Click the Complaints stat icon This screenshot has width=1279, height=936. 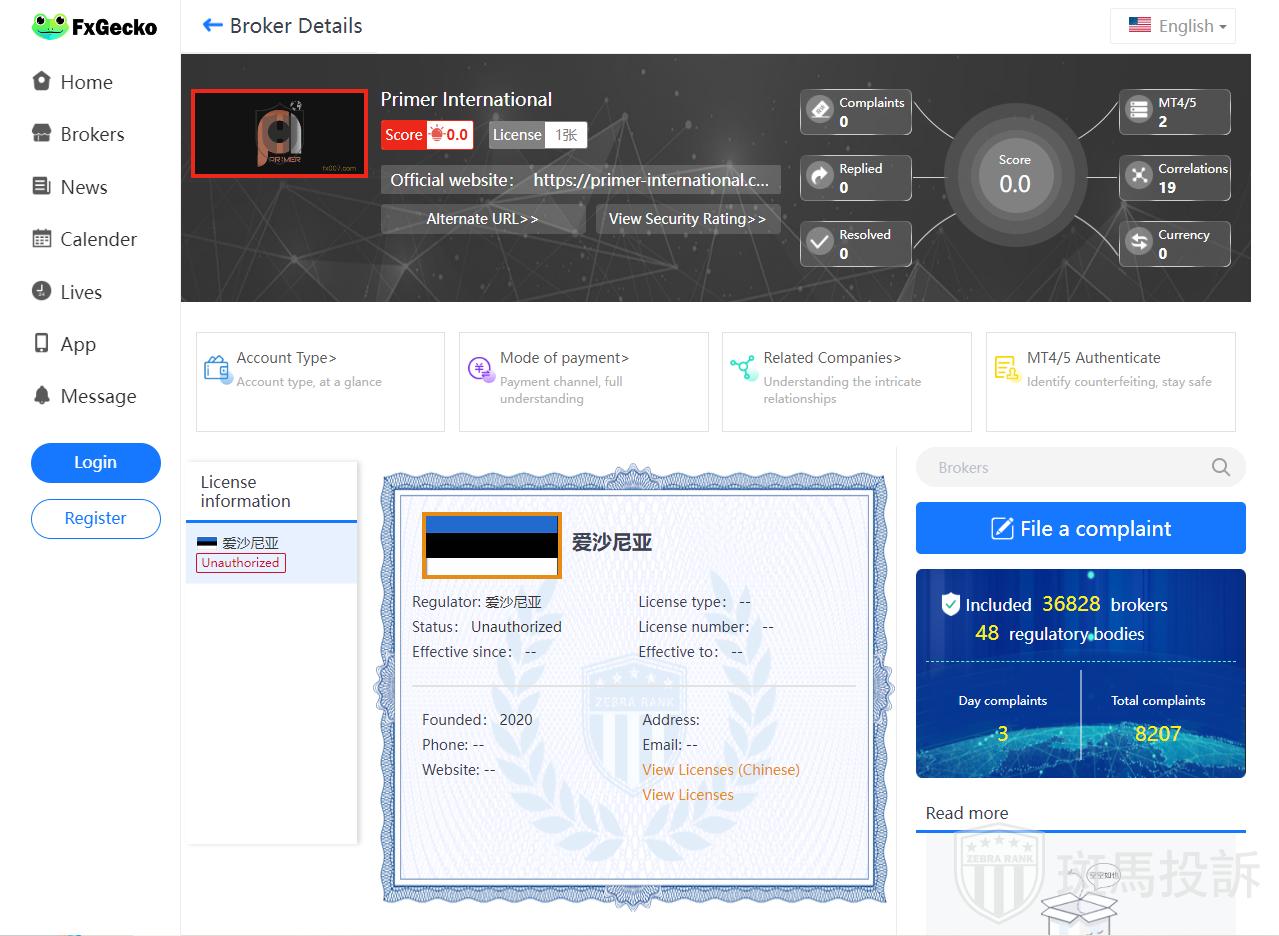click(x=820, y=109)
